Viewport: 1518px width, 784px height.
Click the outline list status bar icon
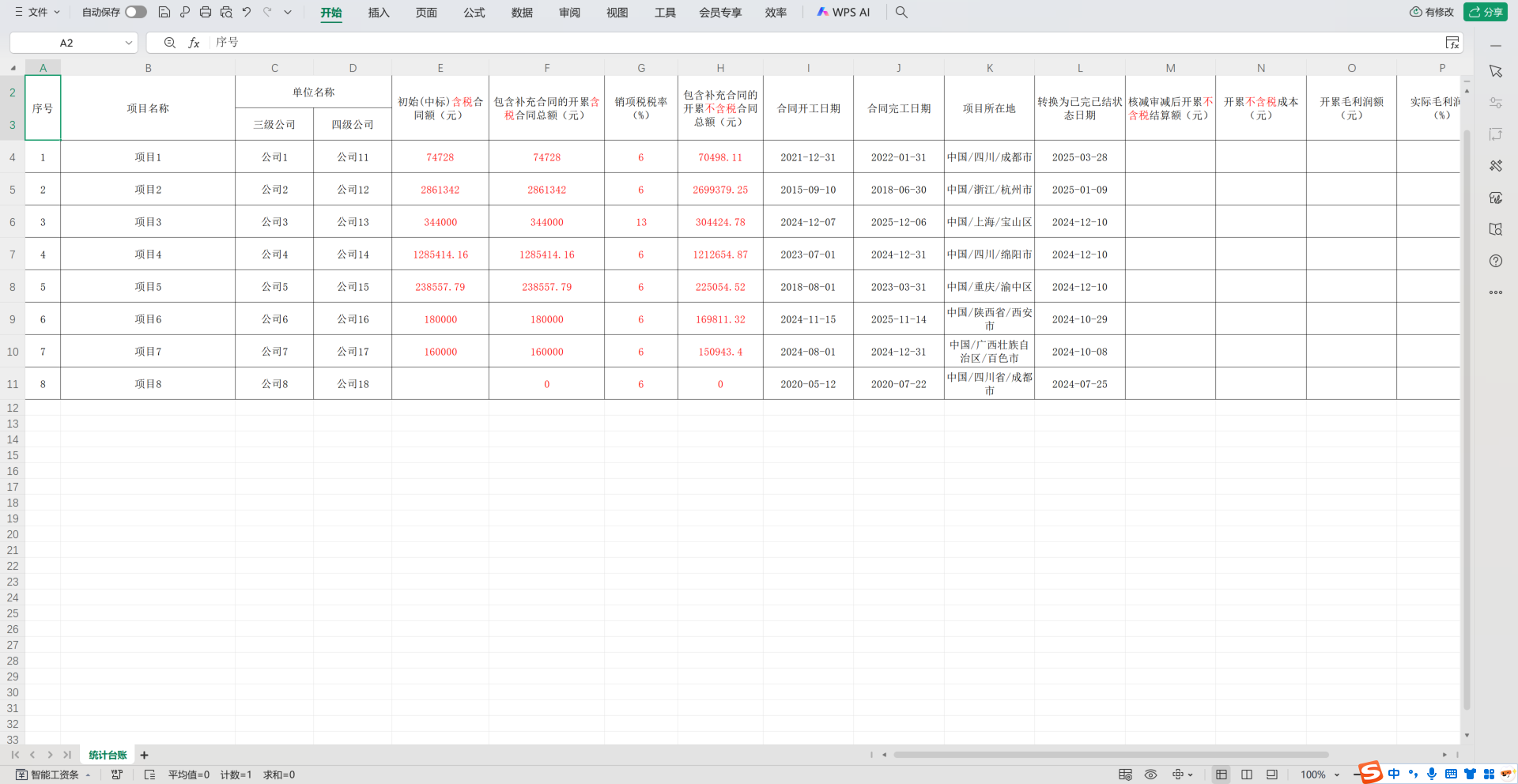149,775
